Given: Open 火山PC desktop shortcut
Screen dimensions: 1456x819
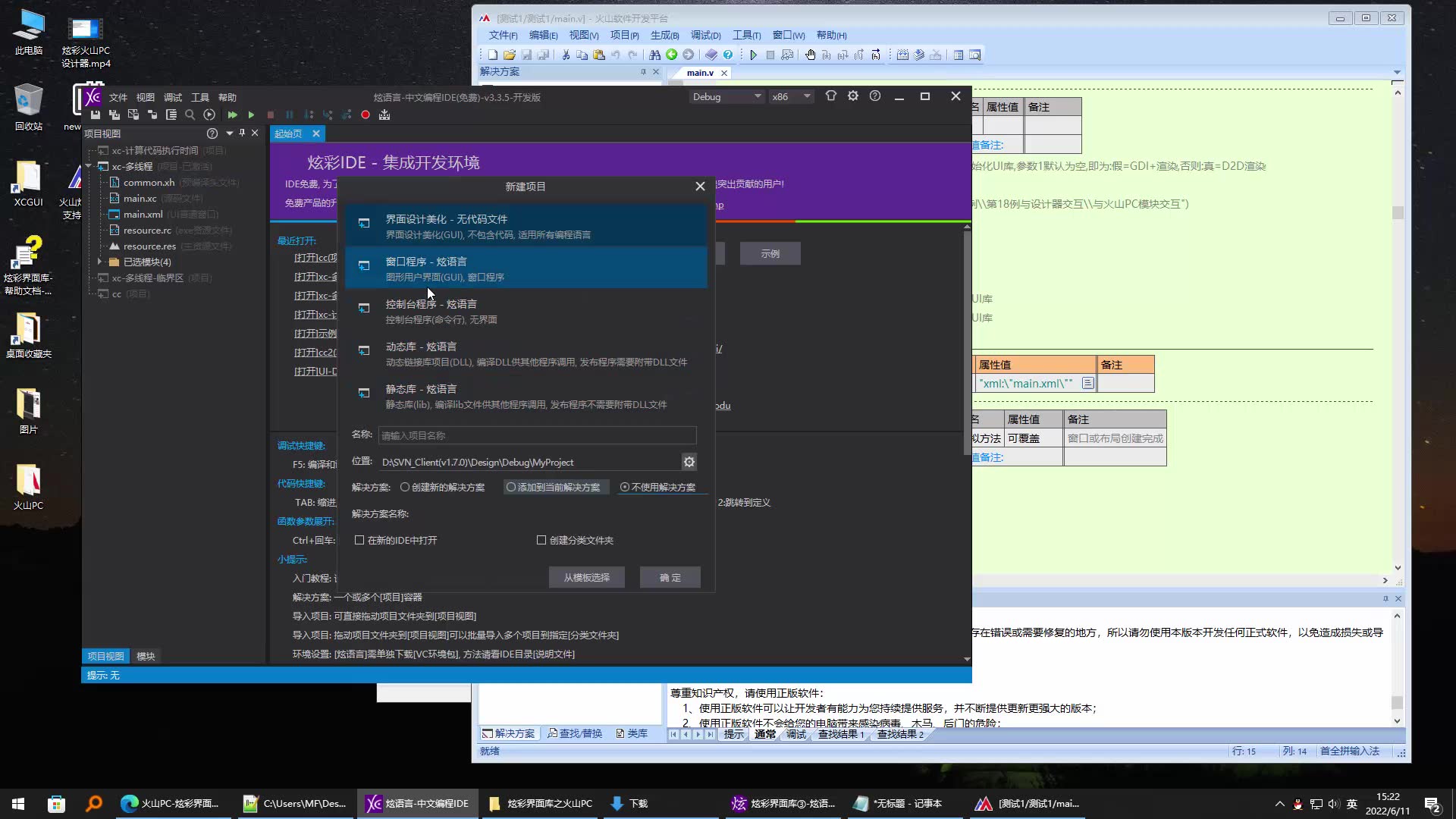Looking at the screenshot, I should tap(28, 487).
